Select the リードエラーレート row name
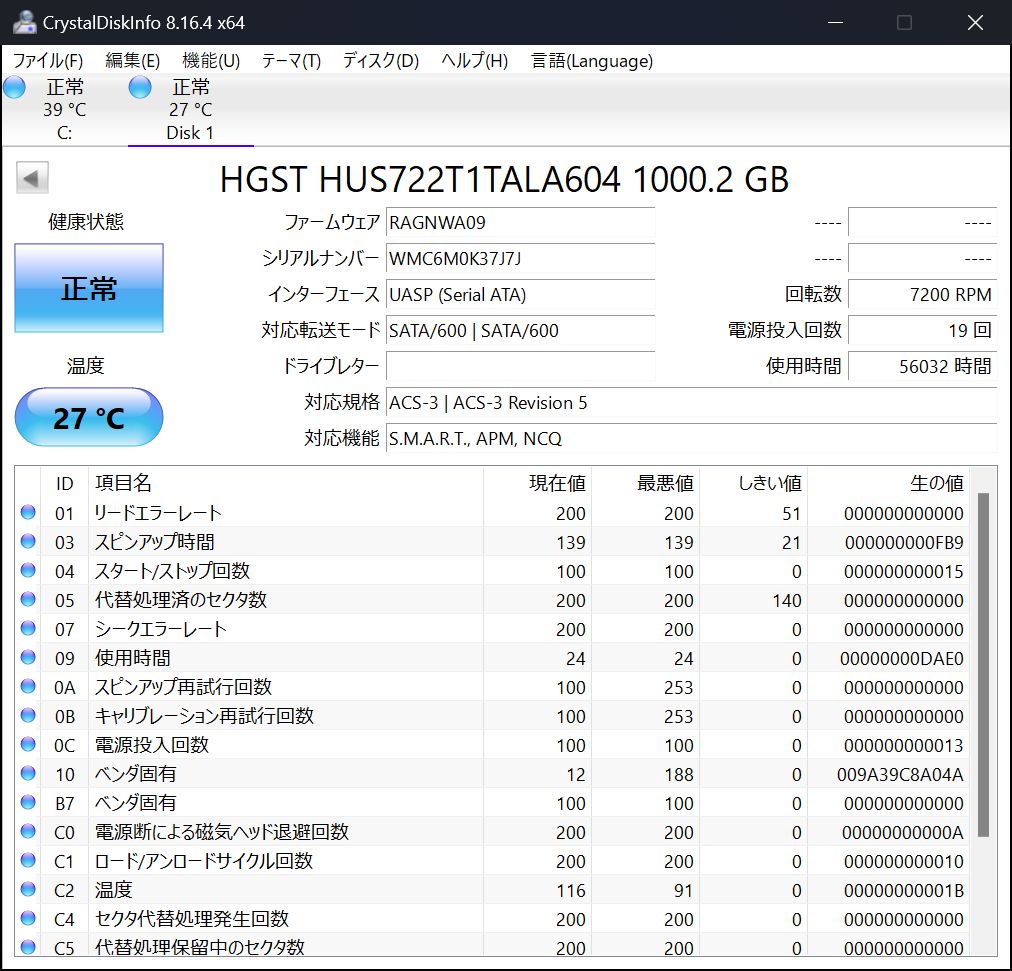This screenshot has width=1012, height=971. coord(158,513)
